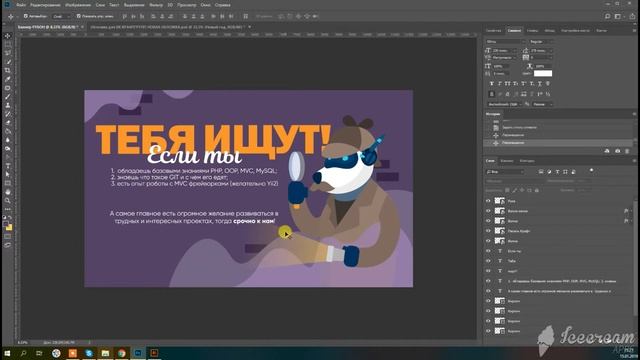Viewport: 640px width, 360px height.
Task: Open Skype from the taskbar
Action: pos(89,353)
